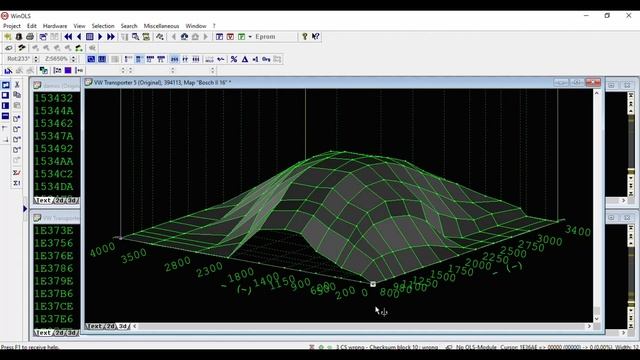Screen dimensions: 640x360
Task: Click the plus-one increment icon
Action: (x=256, y=59)
